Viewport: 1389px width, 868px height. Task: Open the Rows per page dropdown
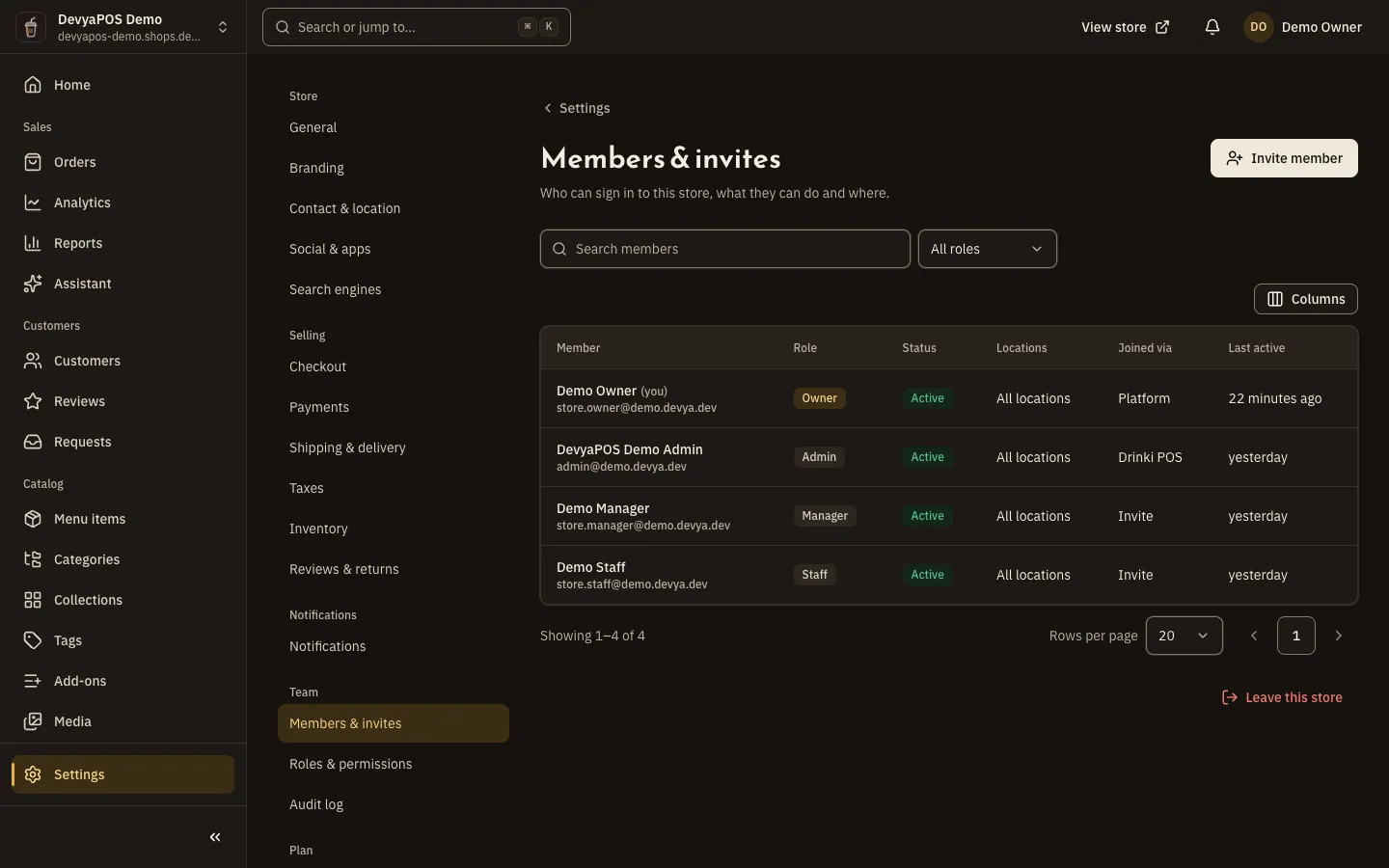click(1185, 636)
